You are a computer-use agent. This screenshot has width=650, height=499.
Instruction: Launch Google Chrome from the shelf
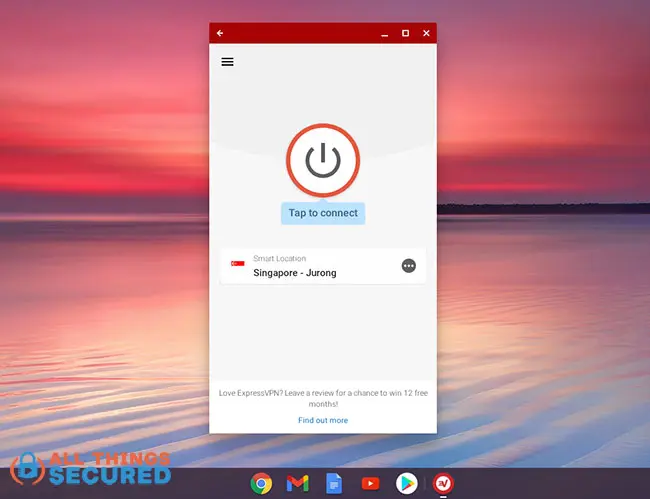pos(261,483)
